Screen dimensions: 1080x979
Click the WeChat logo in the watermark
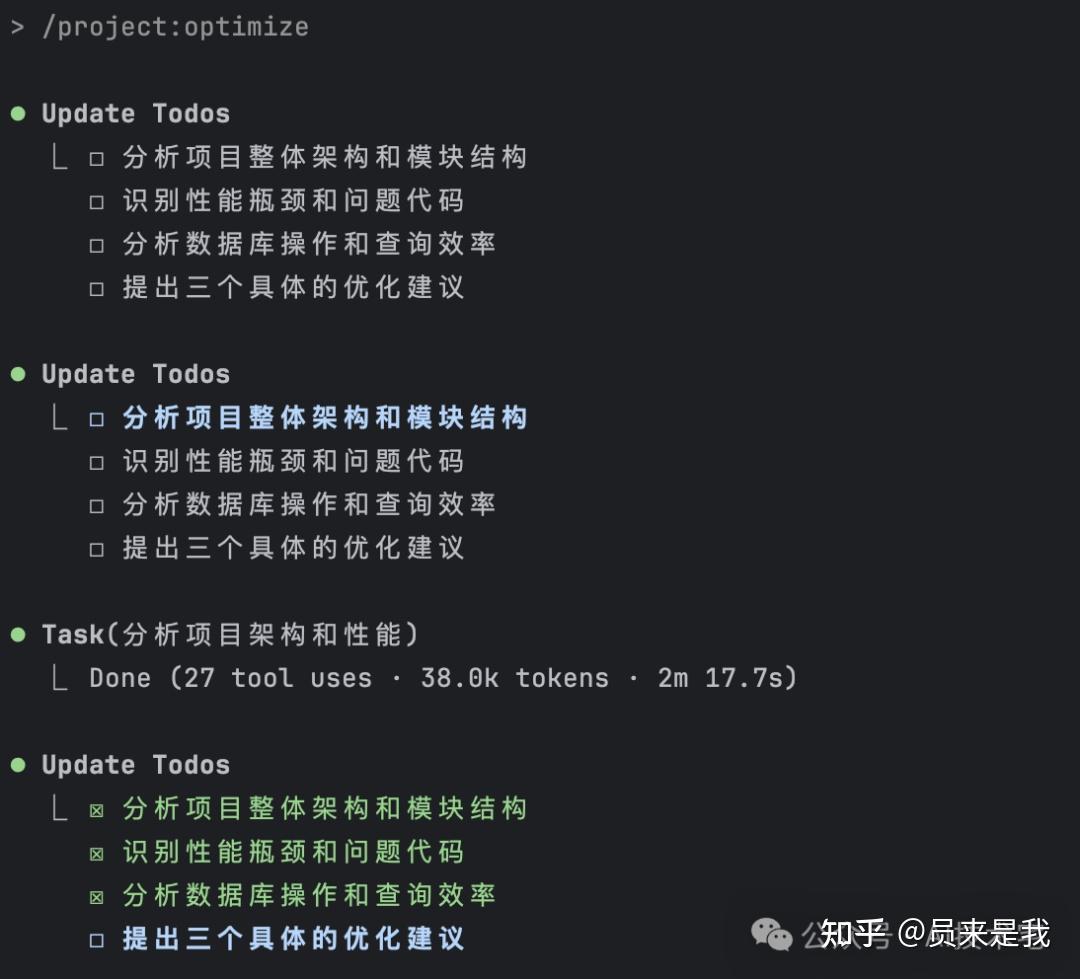pos(771,935)
